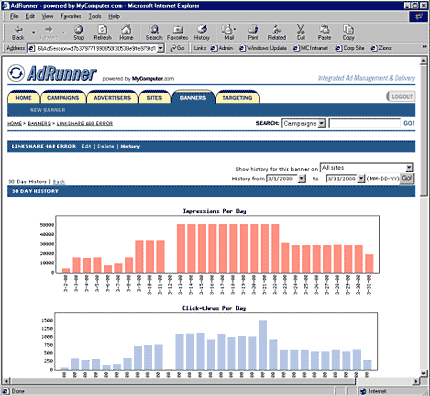Viewport: 430px width, 396px height.
Task: Click the HOME breadcrumb link
Action: 14,123
